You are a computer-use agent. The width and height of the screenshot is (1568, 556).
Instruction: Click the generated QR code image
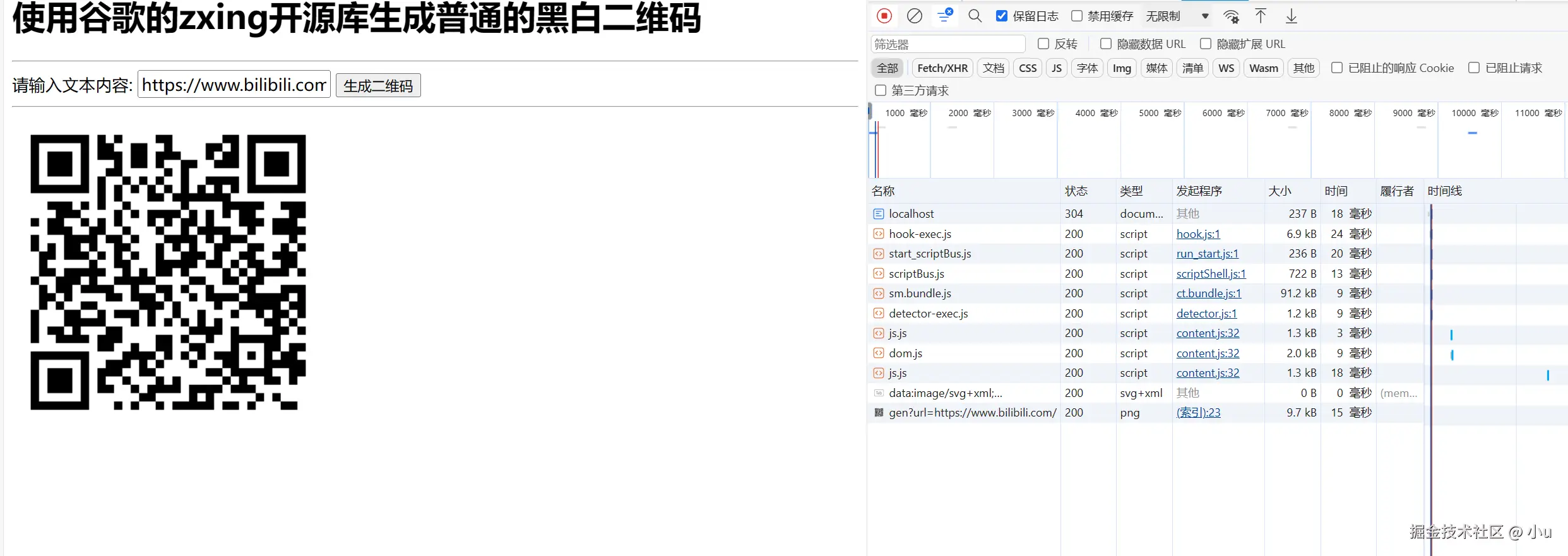[168, 272]
